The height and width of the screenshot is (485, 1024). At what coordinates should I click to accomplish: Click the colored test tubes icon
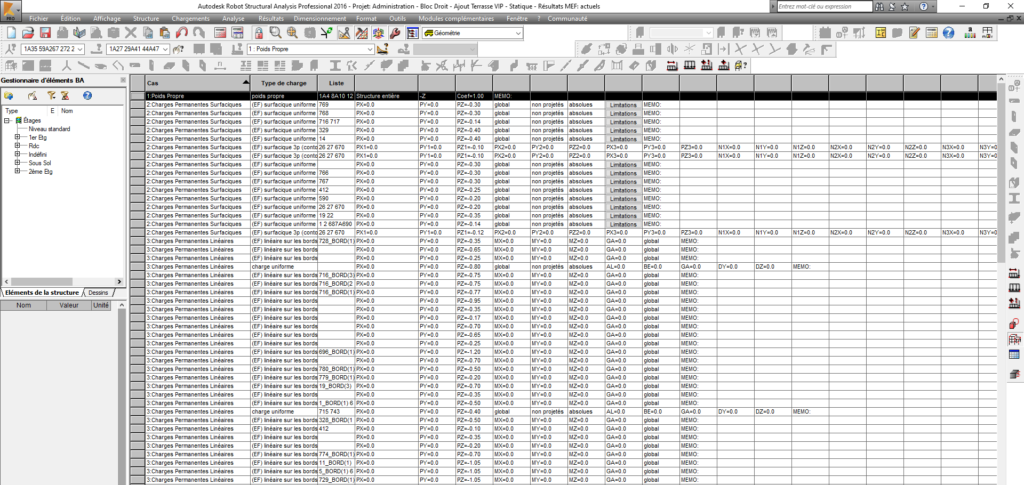pos(971,33)
